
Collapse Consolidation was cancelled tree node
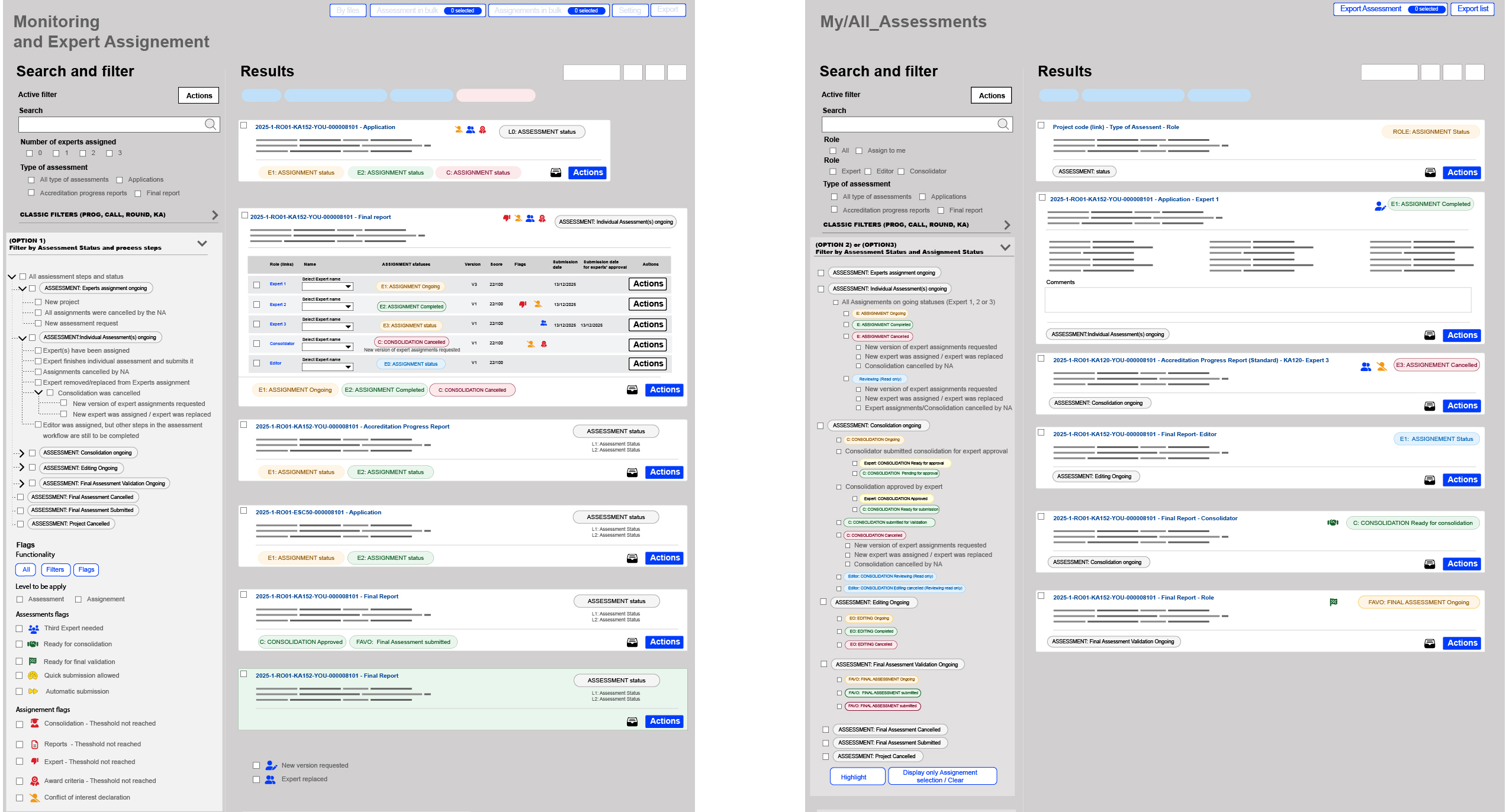38,392
